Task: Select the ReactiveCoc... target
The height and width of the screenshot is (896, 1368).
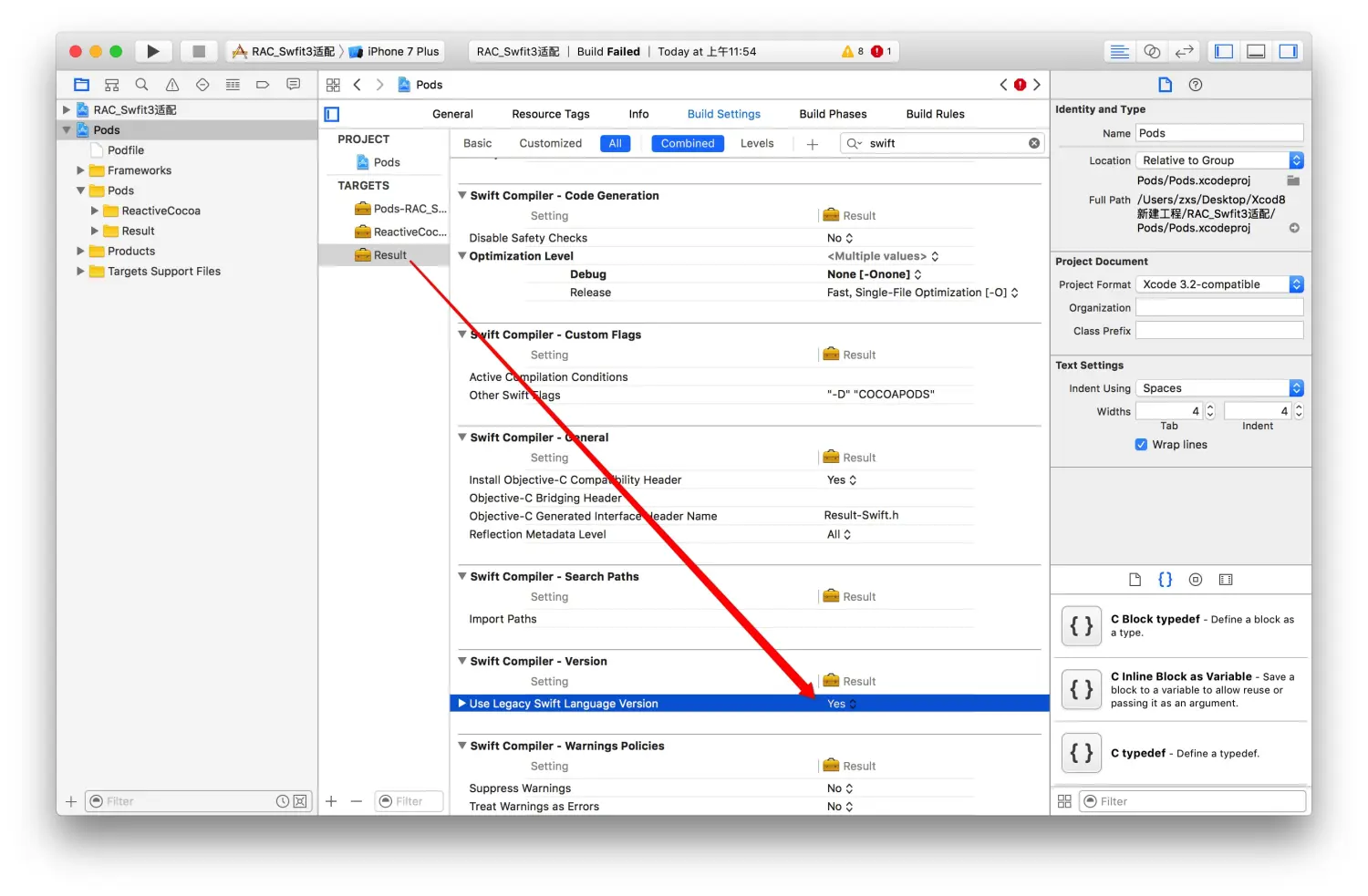Action: click(400, 232)
